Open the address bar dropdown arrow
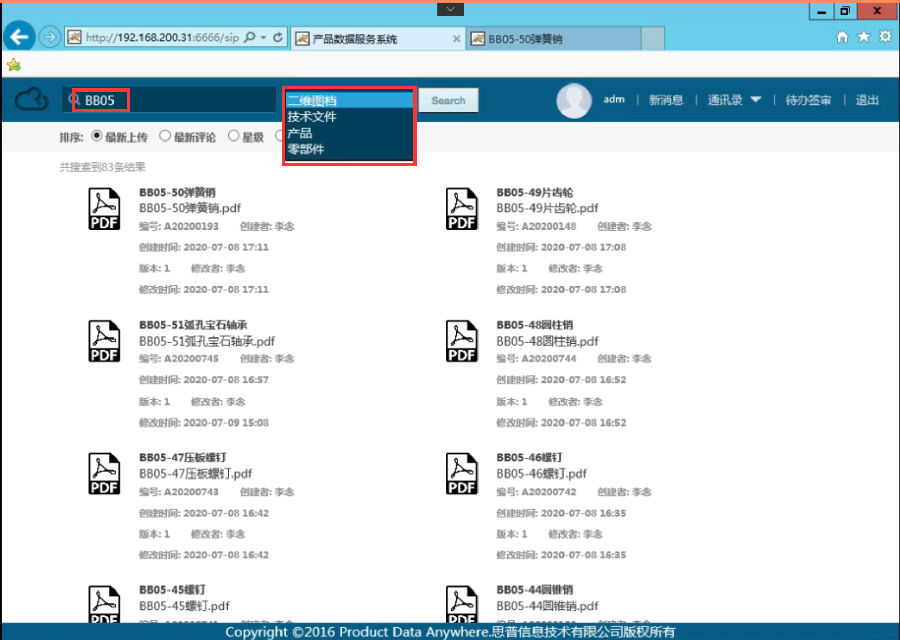This screenshot has height=640, width=900. 263,37
